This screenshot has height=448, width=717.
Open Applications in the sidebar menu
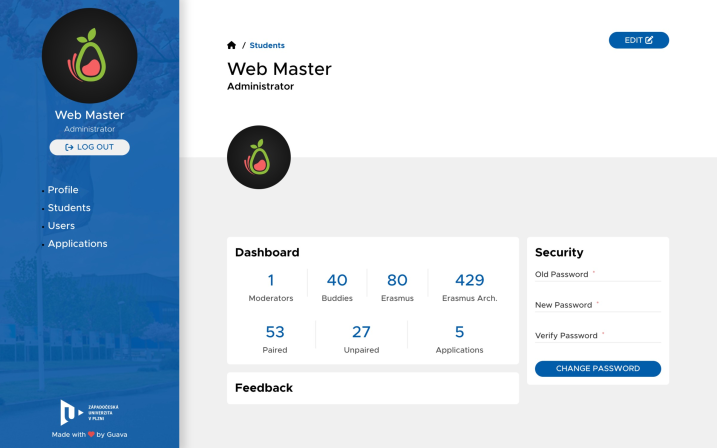[78, 244]
